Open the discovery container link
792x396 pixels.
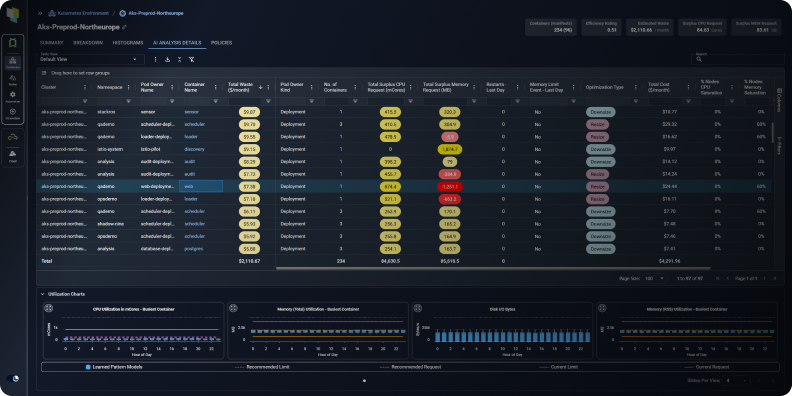pyautogui.click(x=194, y=149)
